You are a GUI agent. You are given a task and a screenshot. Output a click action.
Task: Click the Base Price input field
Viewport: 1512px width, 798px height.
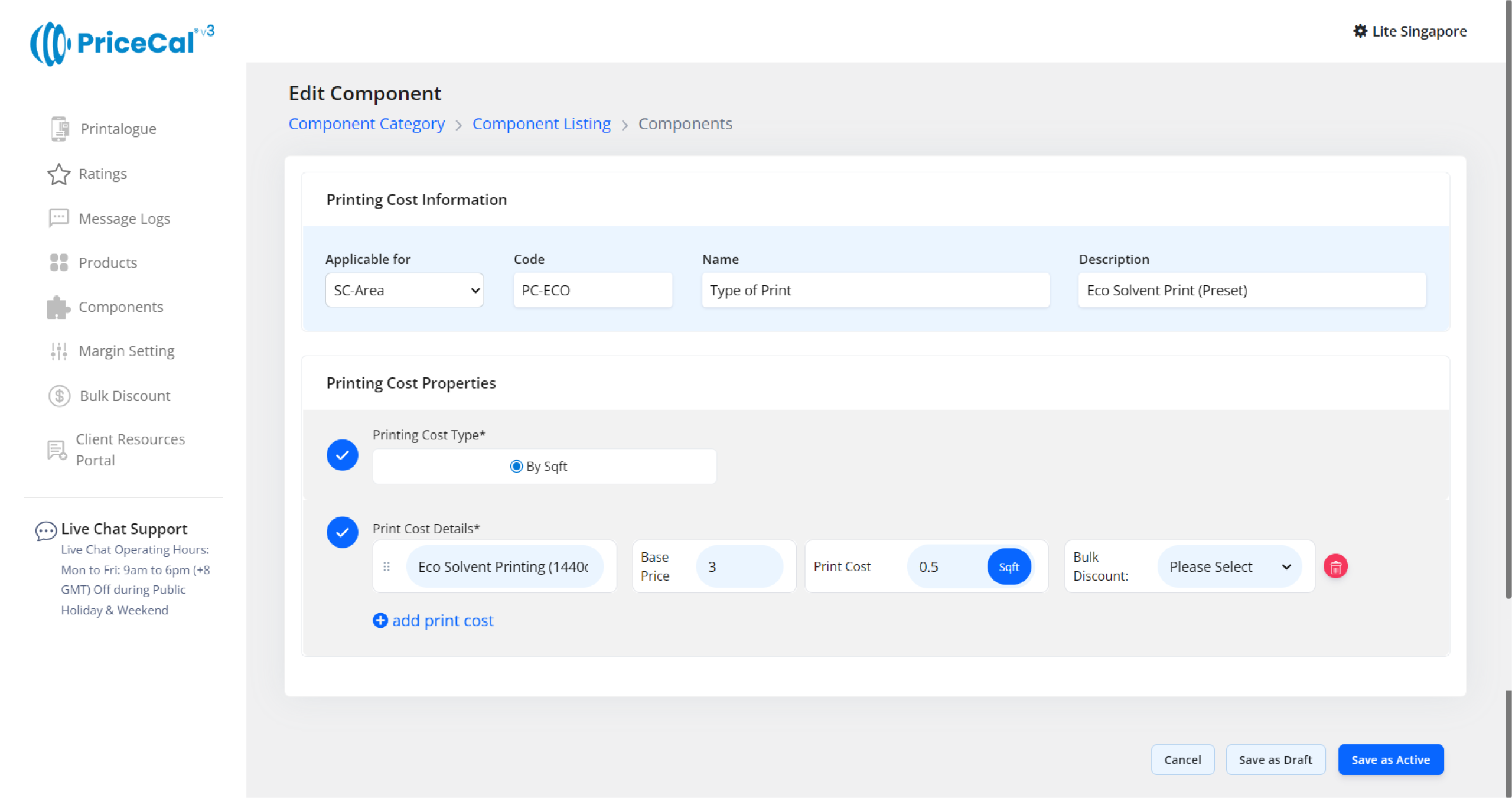[x=739, y=566]
